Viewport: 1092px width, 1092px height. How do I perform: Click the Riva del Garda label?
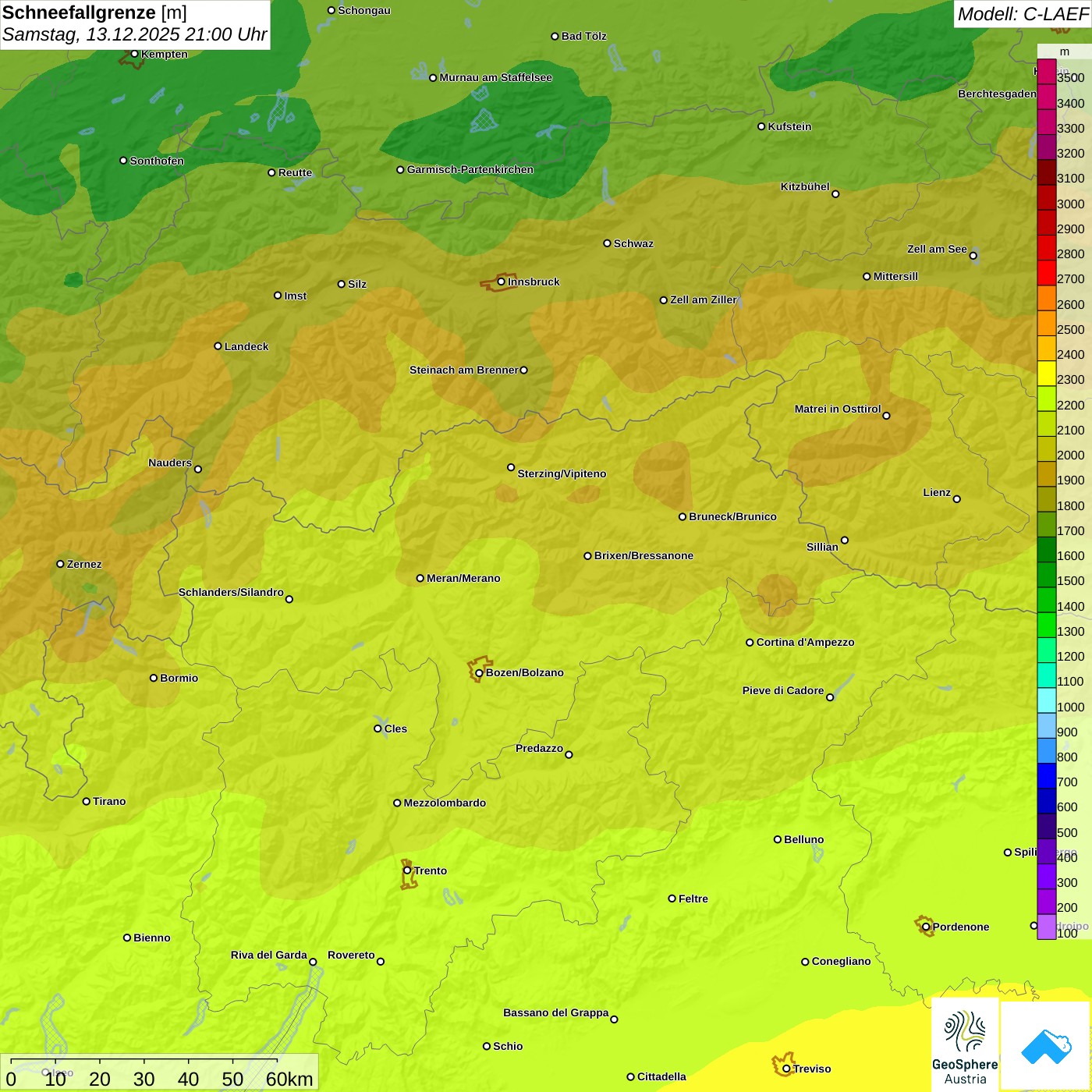tap(269, 955)
